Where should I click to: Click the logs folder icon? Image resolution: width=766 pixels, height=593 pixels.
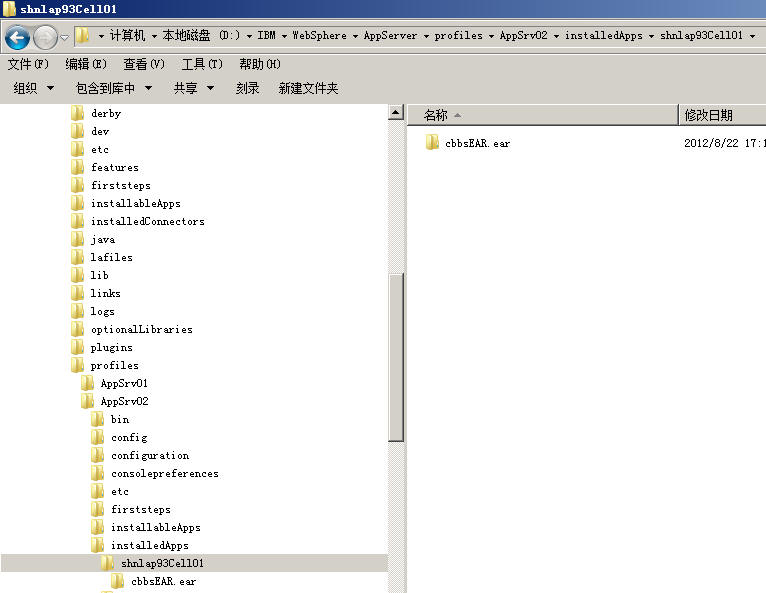tap(77, 311)
